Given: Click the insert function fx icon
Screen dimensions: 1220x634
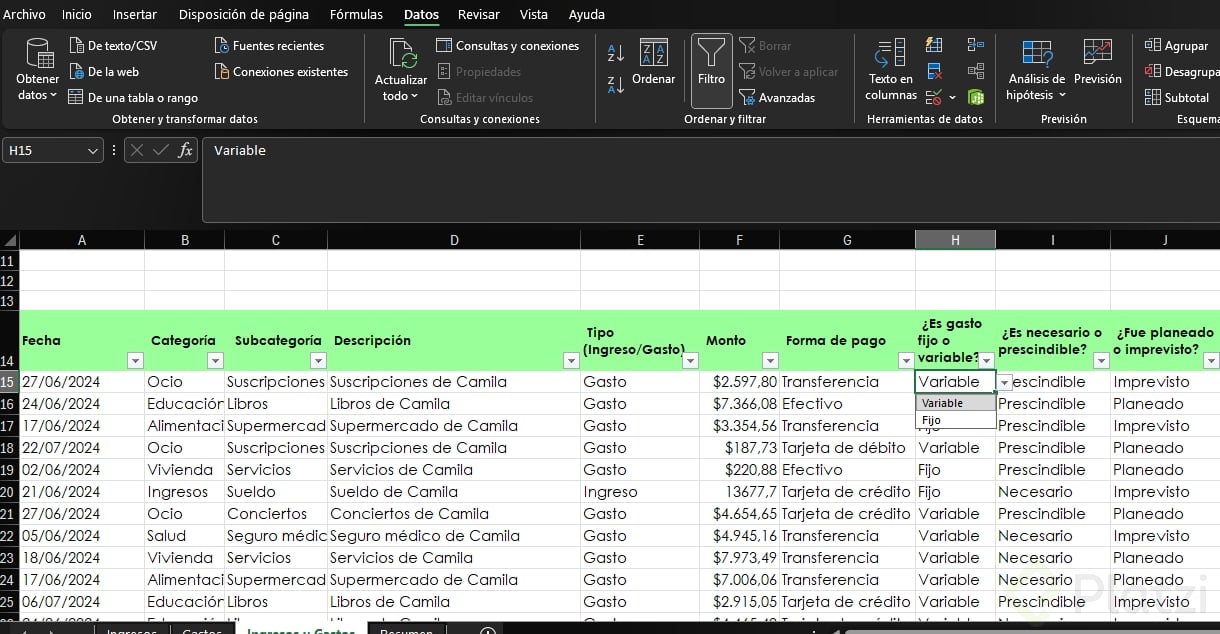Looking at the screenshot, I should 185,151.
